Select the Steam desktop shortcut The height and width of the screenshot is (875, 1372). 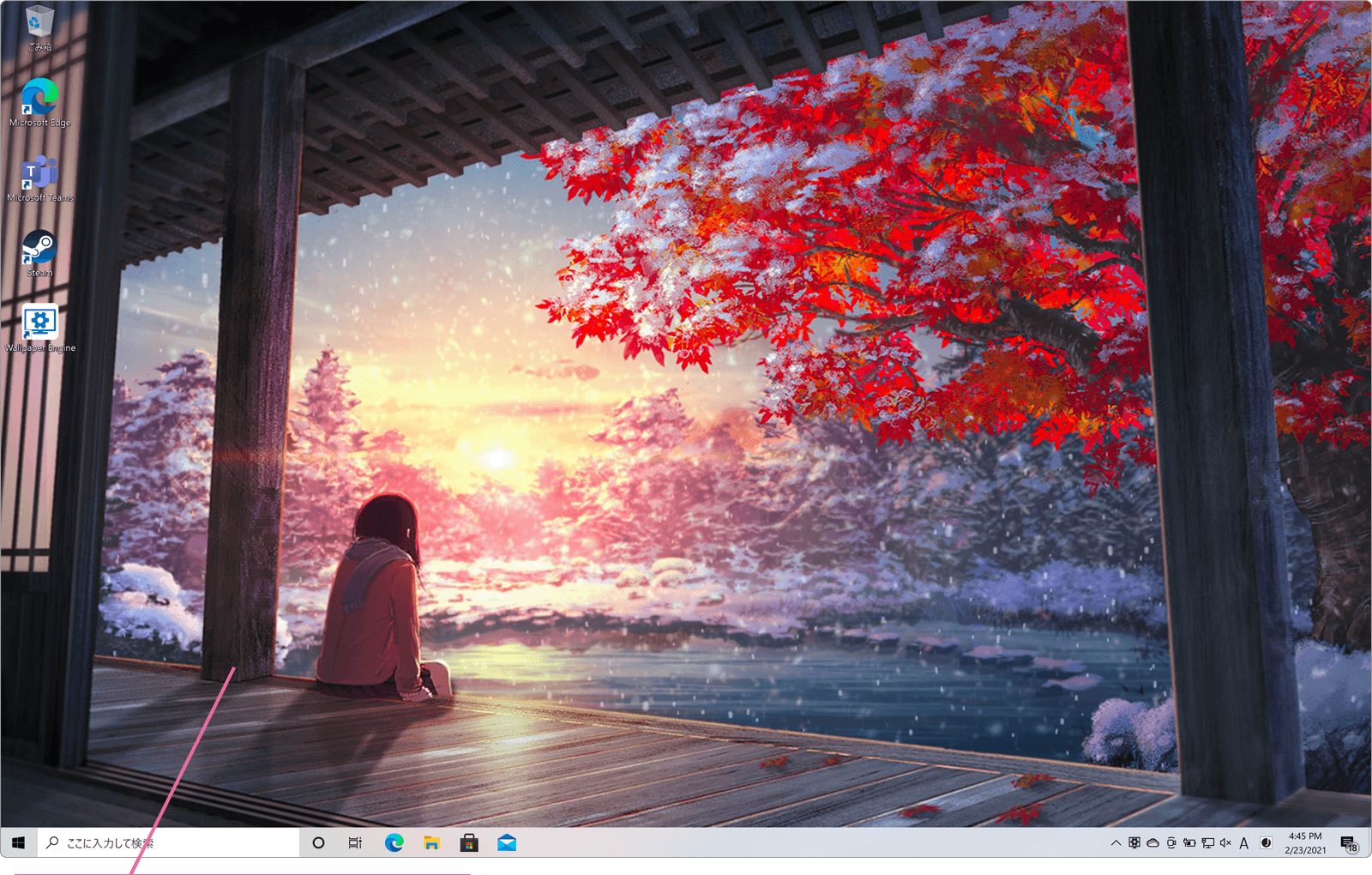pos(39,253)
